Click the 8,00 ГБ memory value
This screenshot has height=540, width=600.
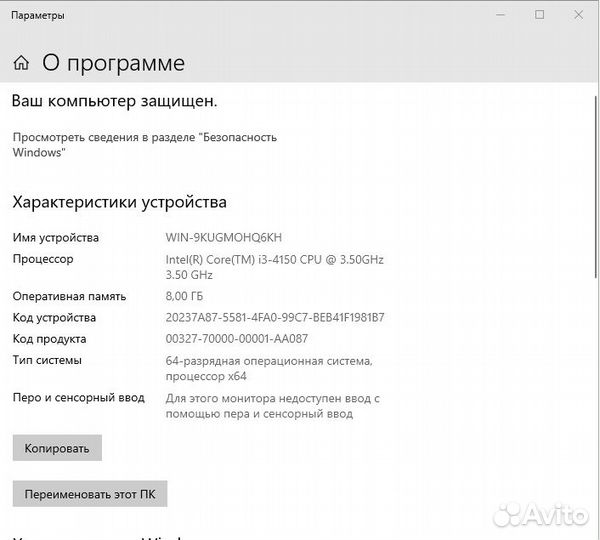[186, 296]
